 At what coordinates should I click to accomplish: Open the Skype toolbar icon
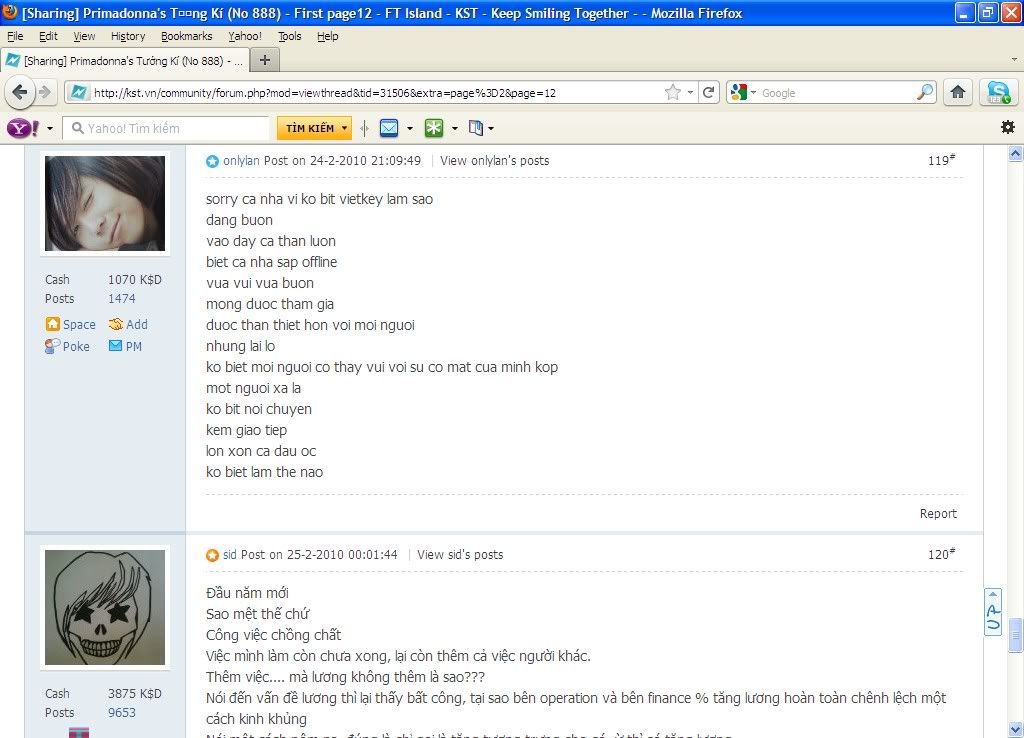pos(999,93)
